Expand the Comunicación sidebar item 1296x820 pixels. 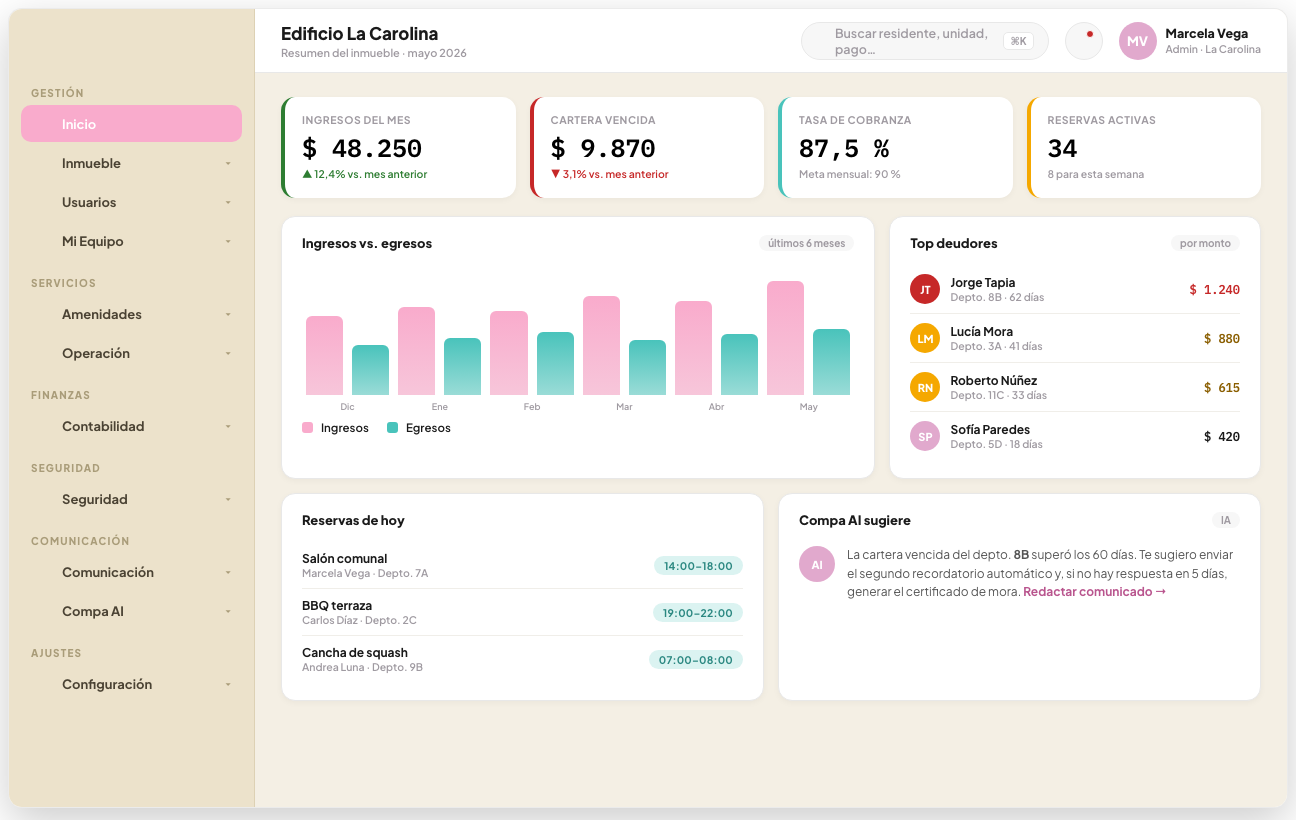(131, 572)
